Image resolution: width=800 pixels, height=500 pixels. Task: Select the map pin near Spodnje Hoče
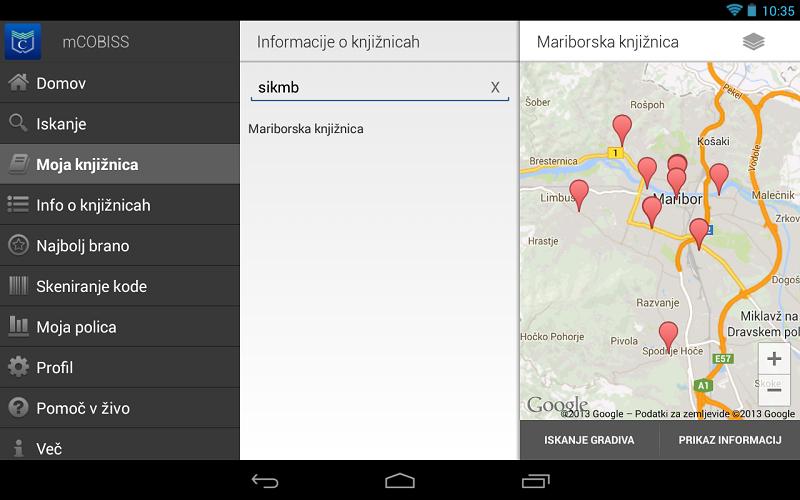[x=668, y=337]
